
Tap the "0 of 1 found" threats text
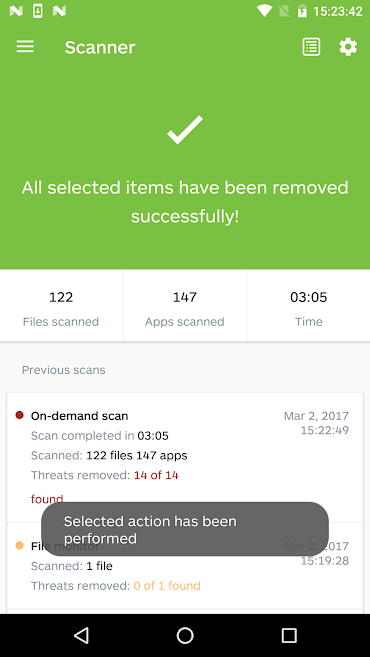167,585
